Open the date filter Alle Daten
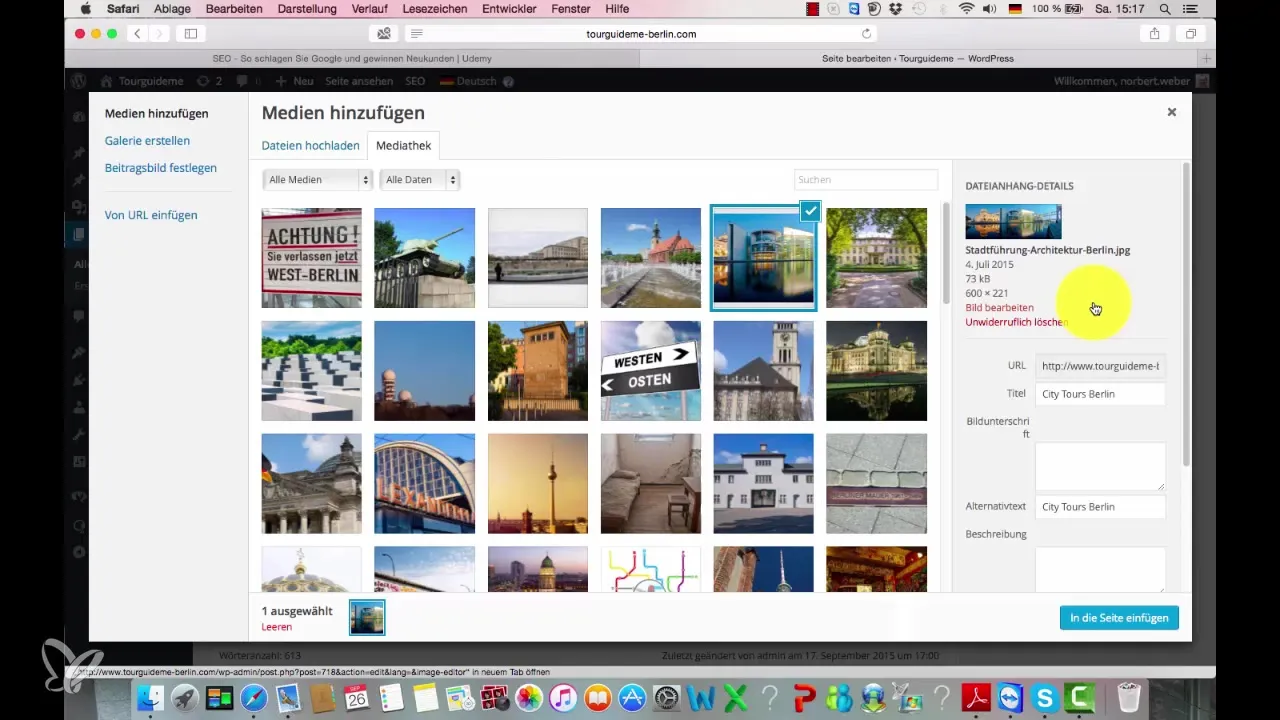This screenshot has width=1280, height=720. [419, 180]
